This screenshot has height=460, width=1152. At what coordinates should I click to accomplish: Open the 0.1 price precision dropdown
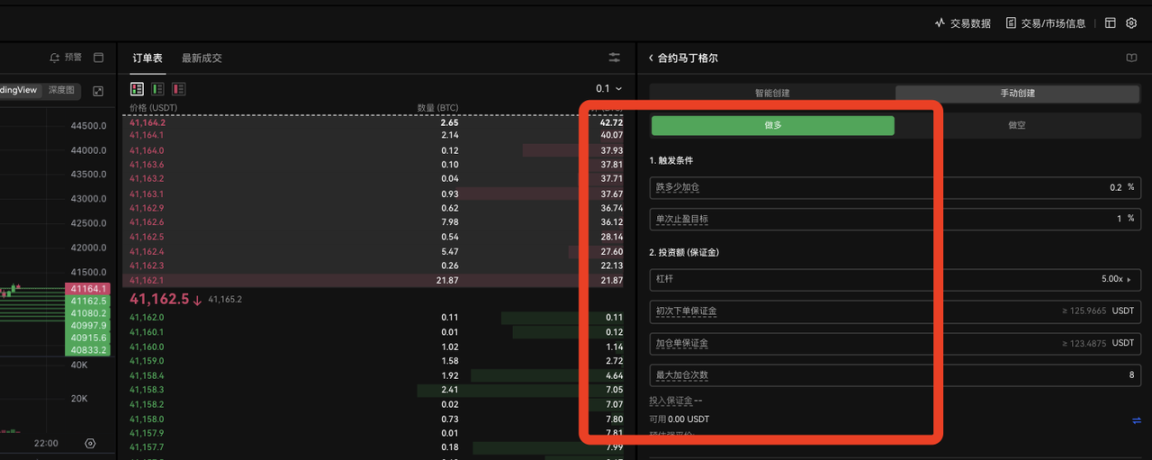click(x=608, y=89)
